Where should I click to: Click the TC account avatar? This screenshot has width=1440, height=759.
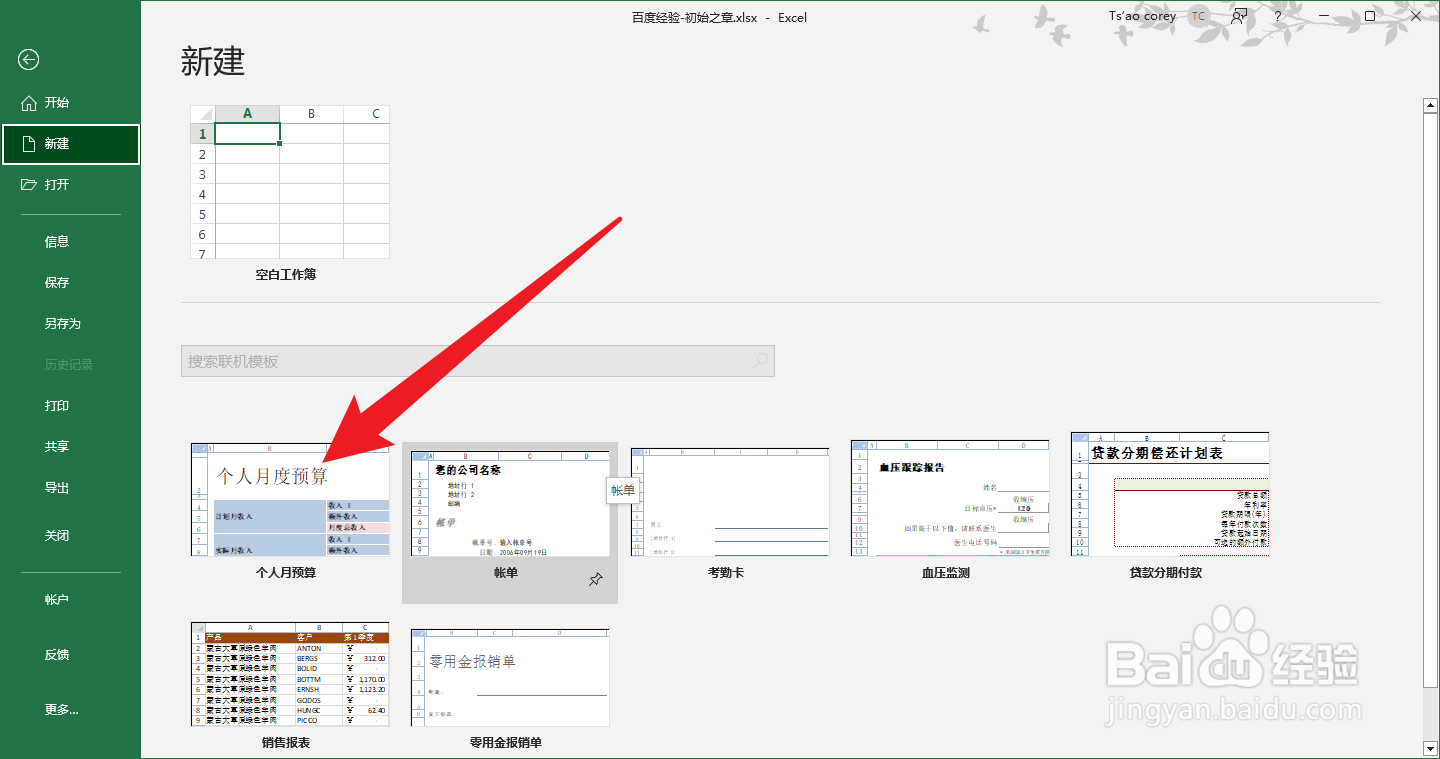click(x=1198, y=16)
